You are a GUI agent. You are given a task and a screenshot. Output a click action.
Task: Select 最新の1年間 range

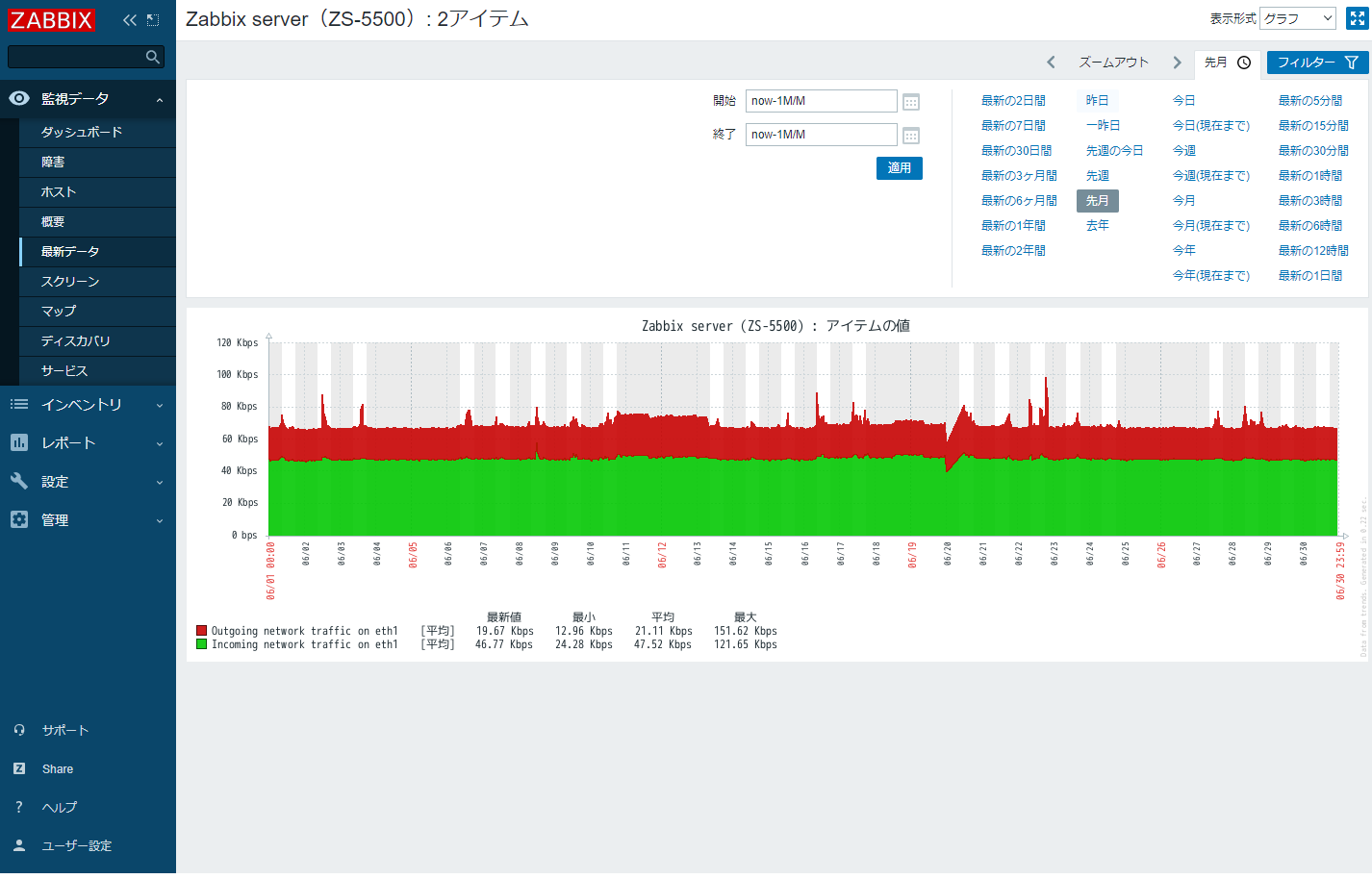1013,226
